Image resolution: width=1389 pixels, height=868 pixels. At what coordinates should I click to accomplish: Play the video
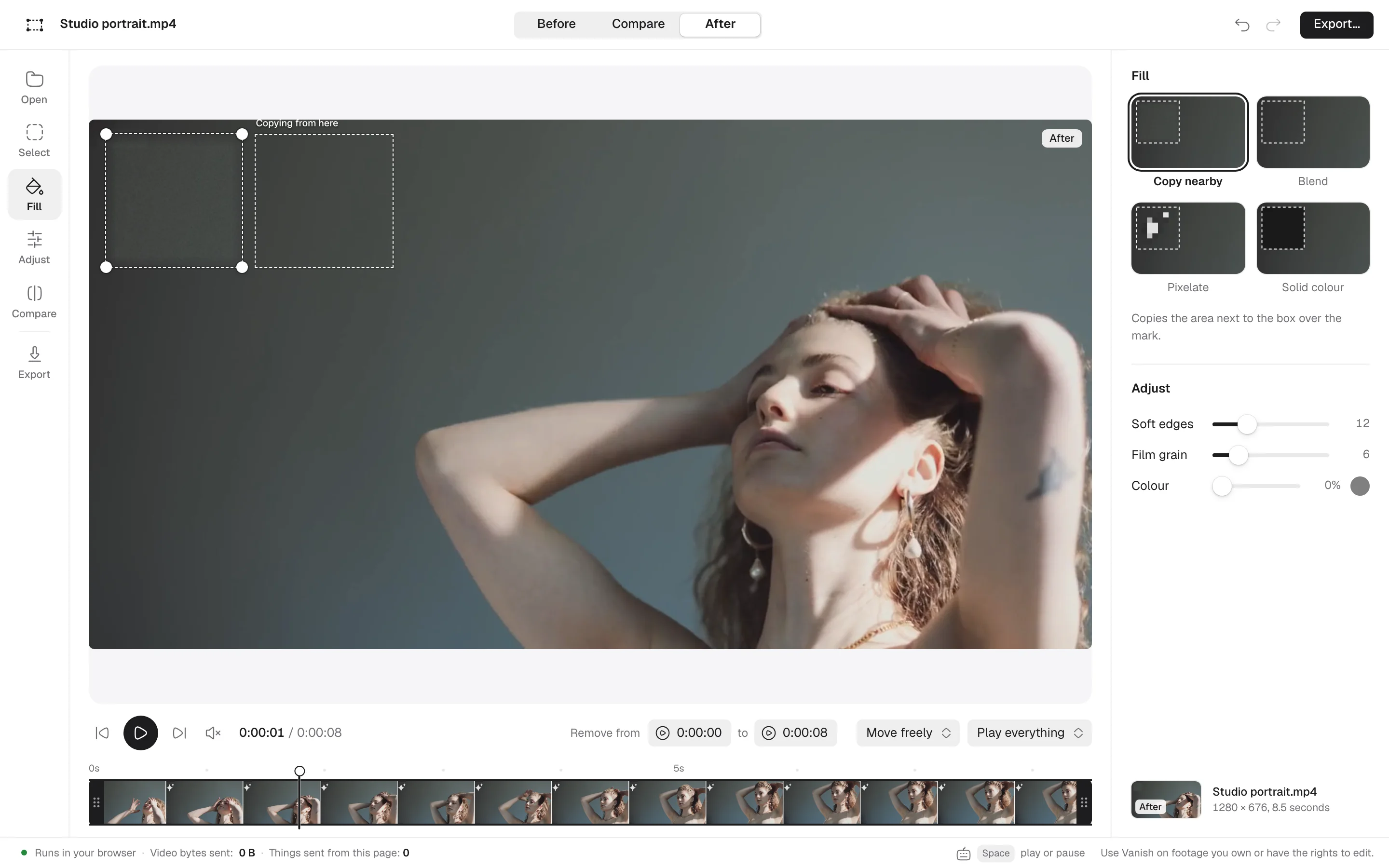pos(141,733)
